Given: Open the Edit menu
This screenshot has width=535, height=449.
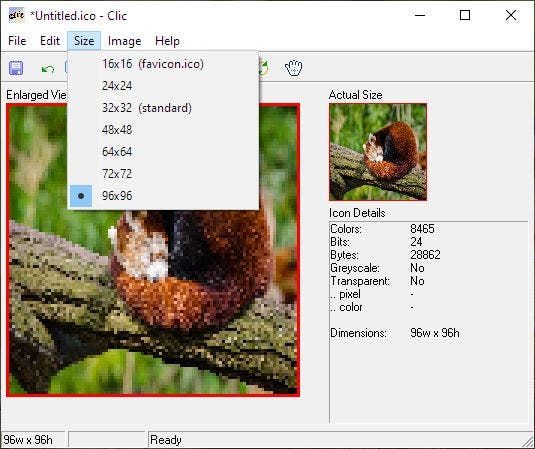Looking at the screenshot, I should 50,41.
